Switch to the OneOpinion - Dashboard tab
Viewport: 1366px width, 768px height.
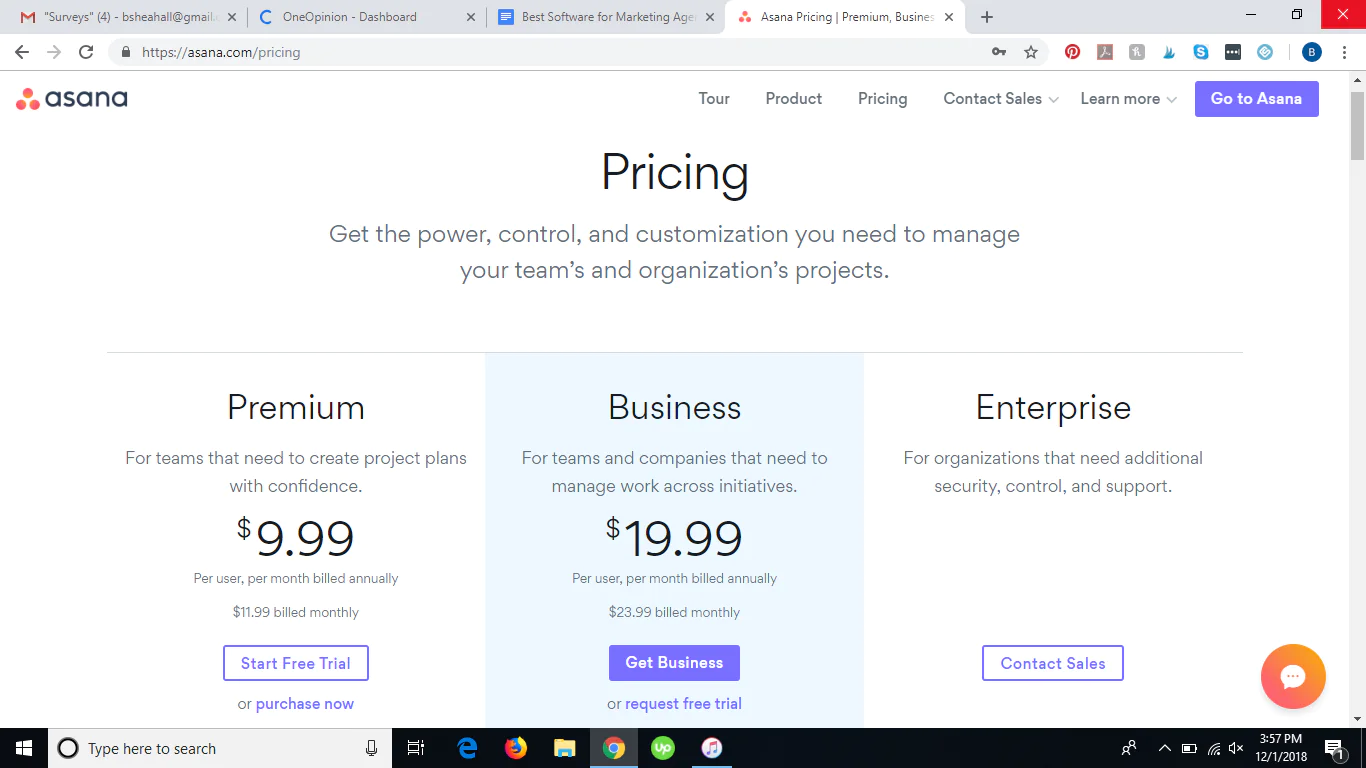[367, 17]
